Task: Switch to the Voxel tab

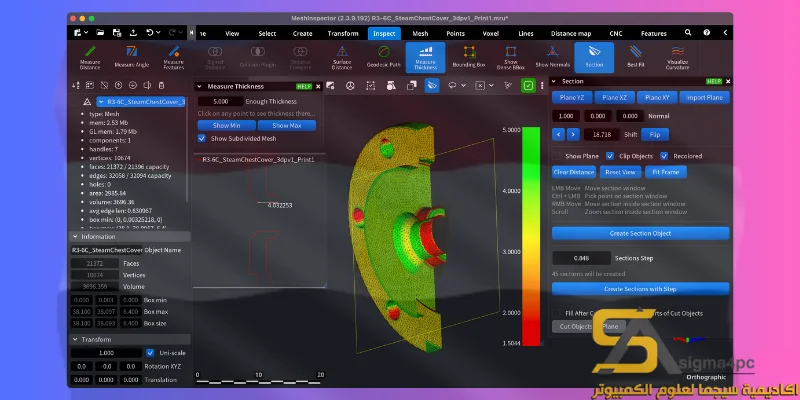Action: pyautogui.click(x=490, y=34)
